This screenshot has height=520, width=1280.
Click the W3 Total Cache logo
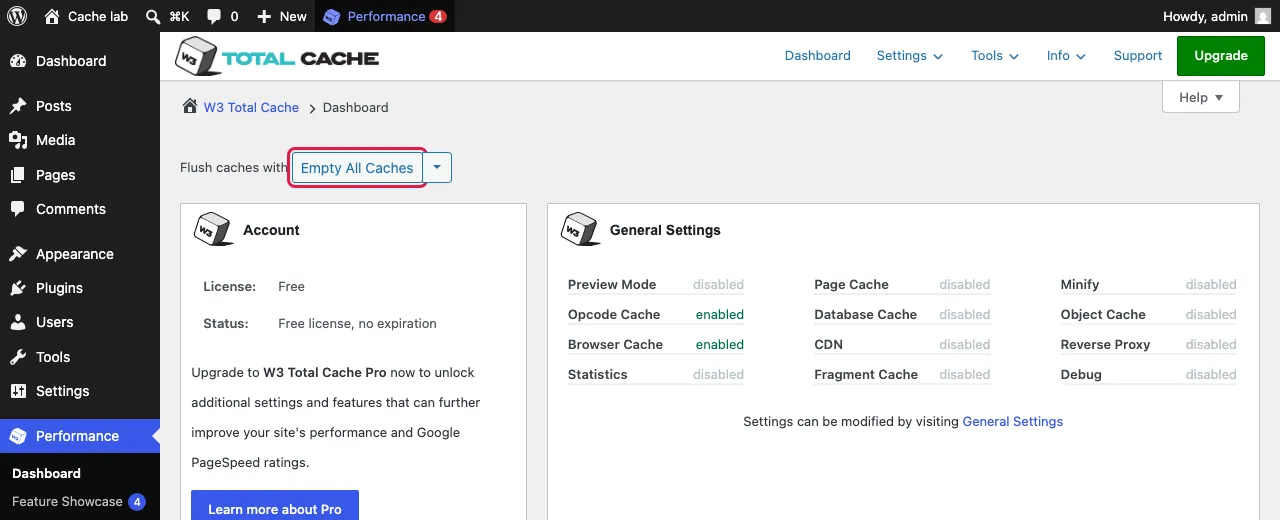coord(277,57)
